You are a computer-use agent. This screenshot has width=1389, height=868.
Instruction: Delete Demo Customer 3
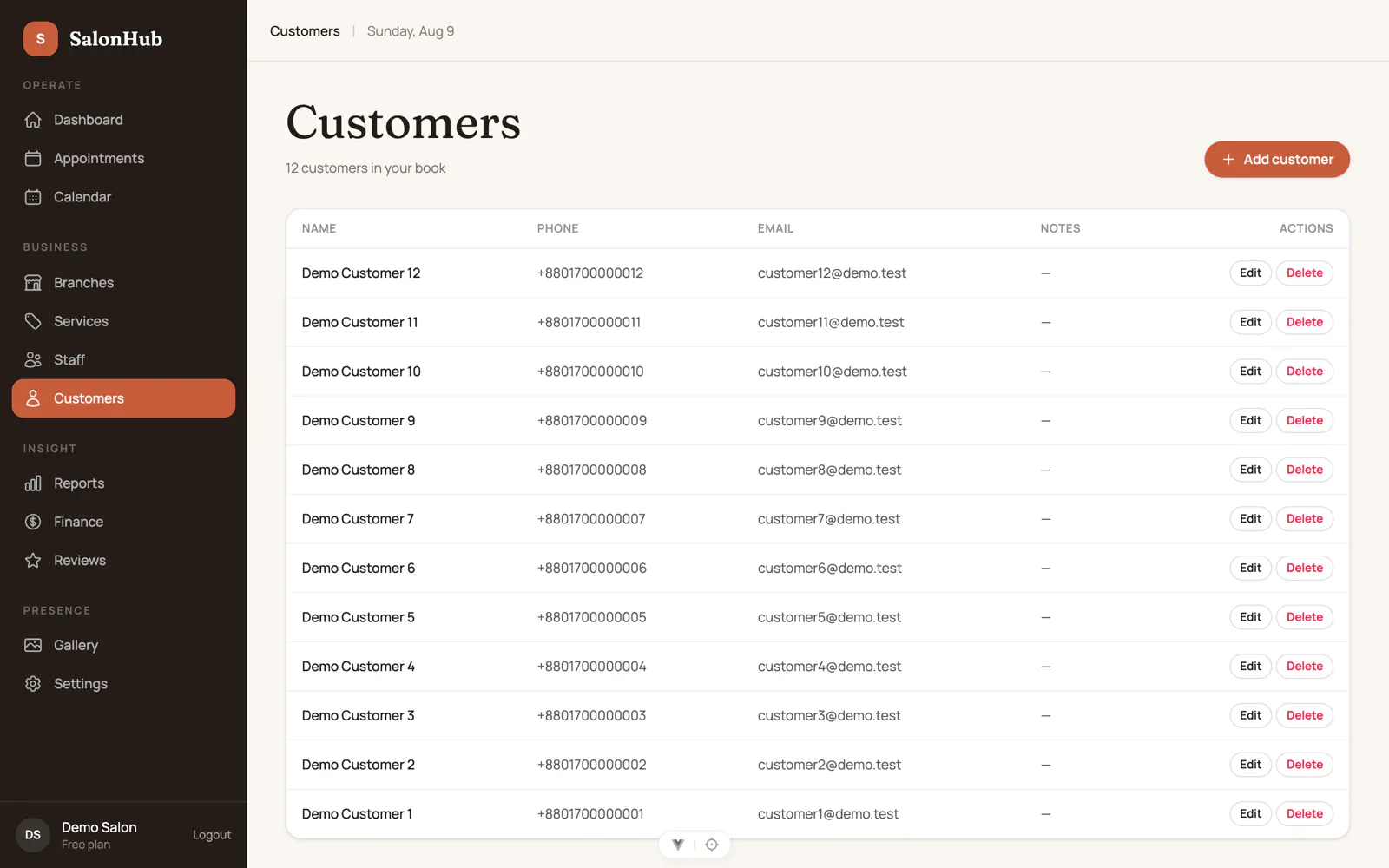tap(1305, 716)
